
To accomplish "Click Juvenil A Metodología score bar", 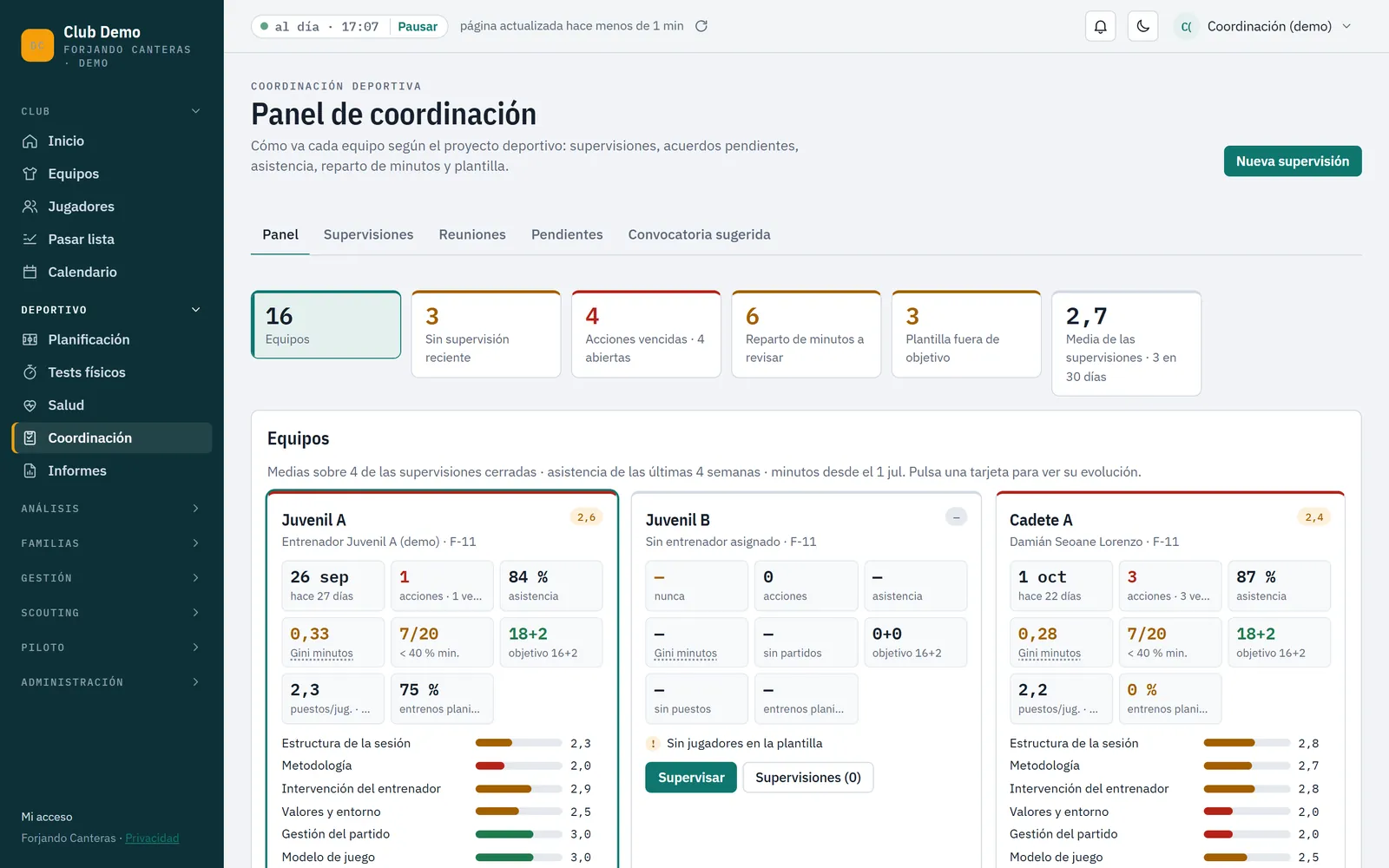I will 518,766.
